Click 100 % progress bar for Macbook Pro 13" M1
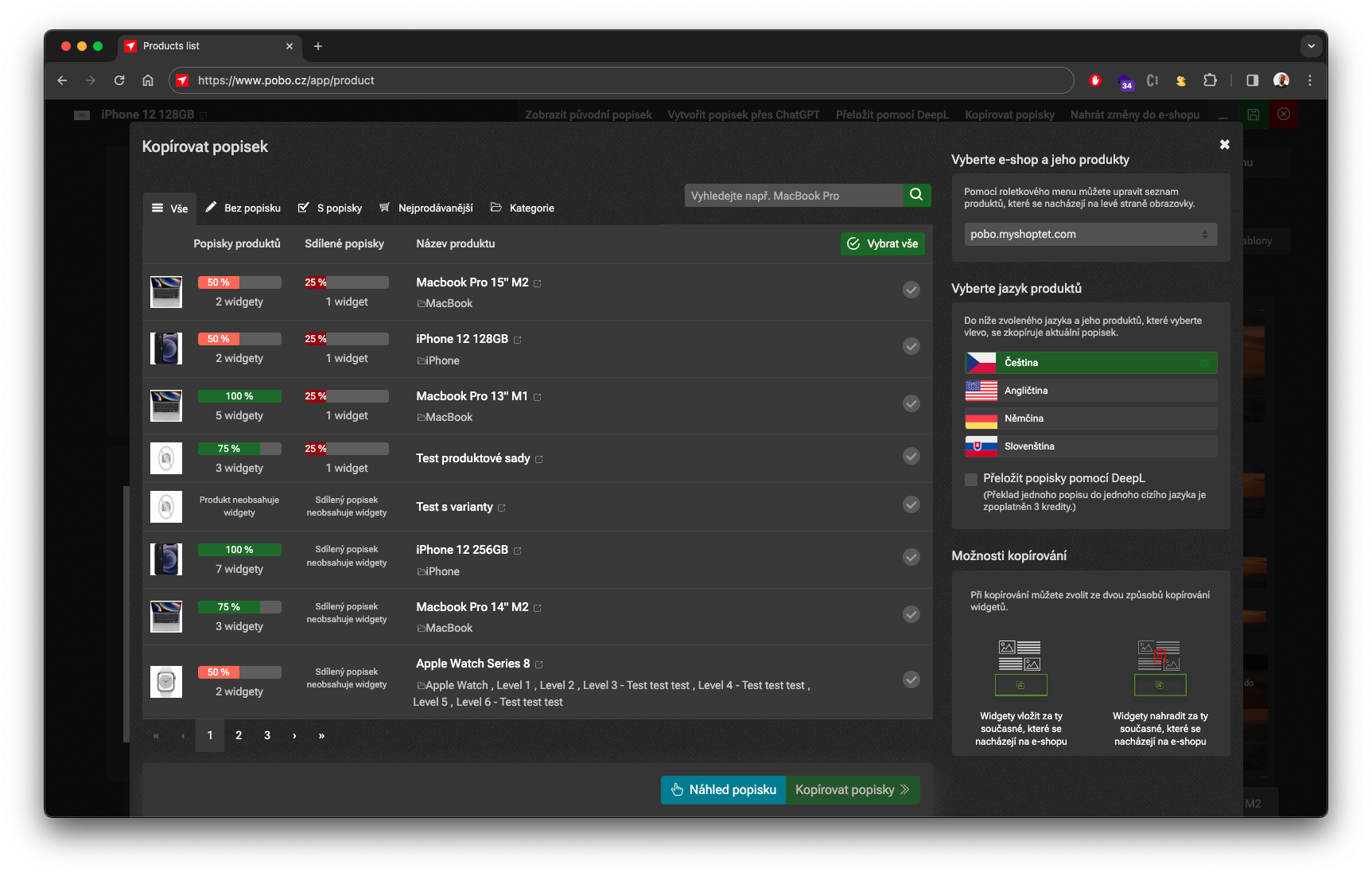Screen dimensions: 1372x876 click(x=239, y=396)
